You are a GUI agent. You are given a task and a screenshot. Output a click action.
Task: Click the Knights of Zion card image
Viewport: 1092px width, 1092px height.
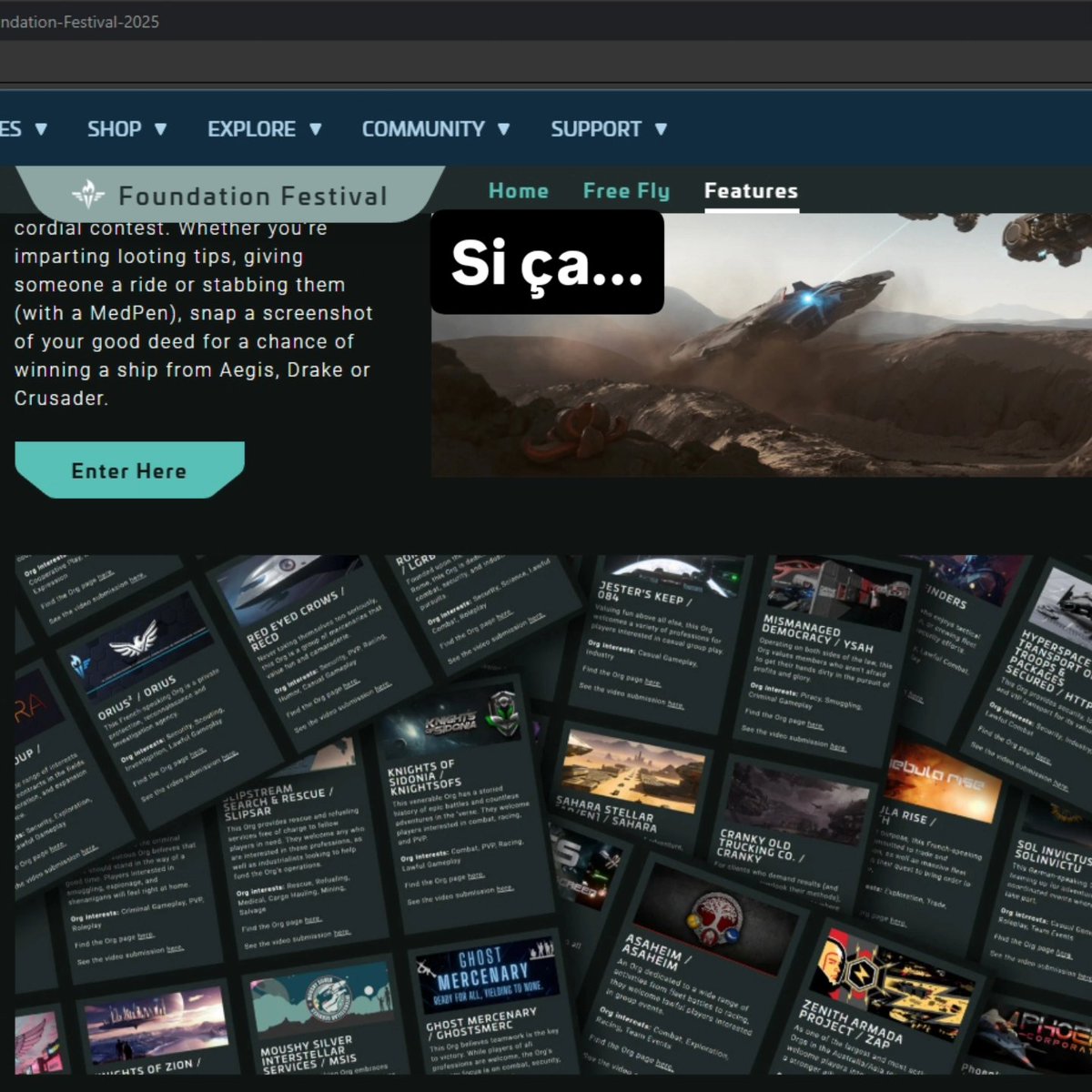[157, 1026]
